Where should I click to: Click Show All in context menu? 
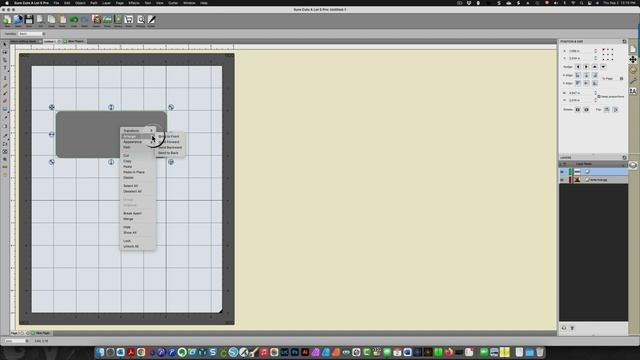pos(130,233)
